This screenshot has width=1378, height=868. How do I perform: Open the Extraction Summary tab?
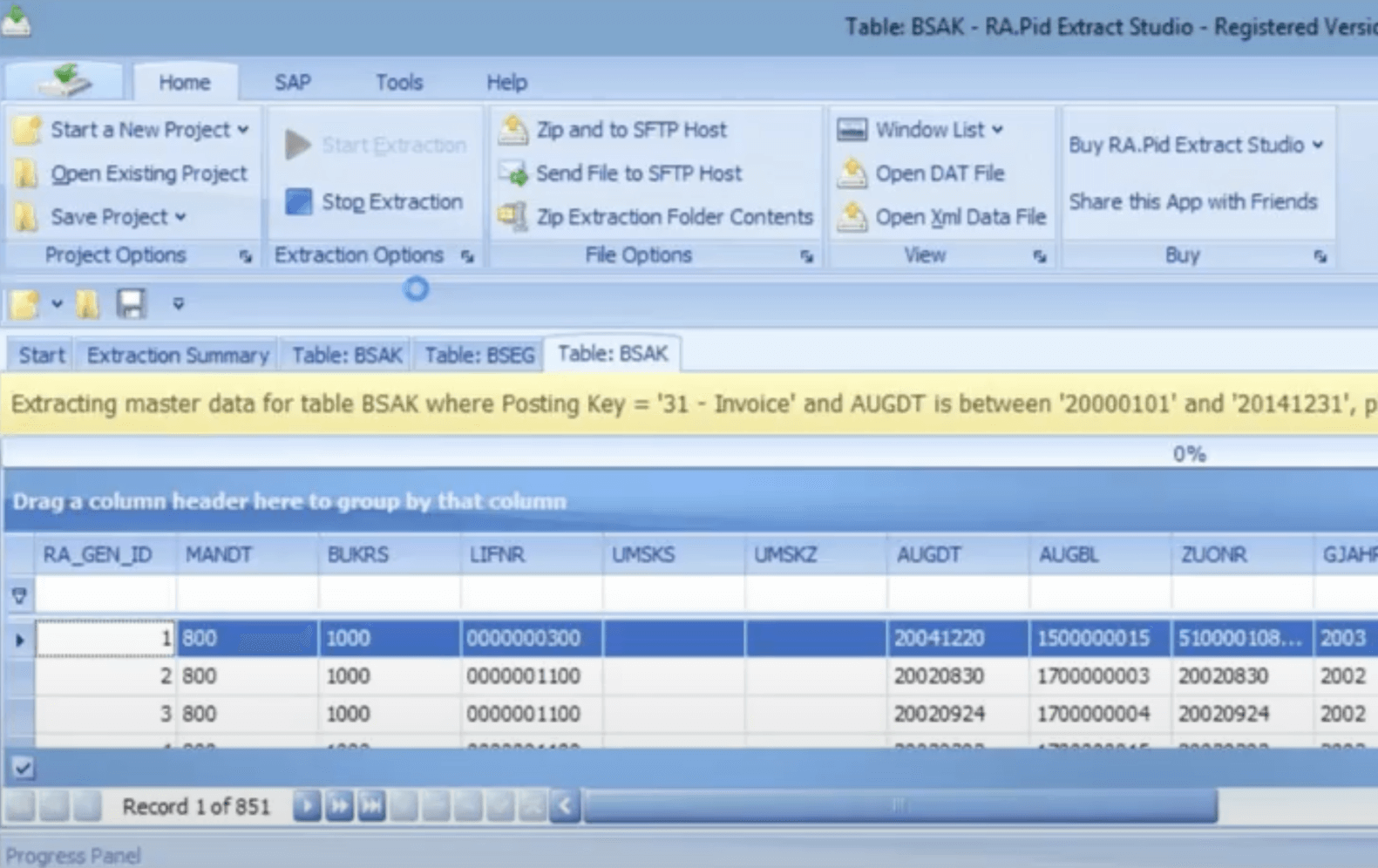(x=178, y=356)
